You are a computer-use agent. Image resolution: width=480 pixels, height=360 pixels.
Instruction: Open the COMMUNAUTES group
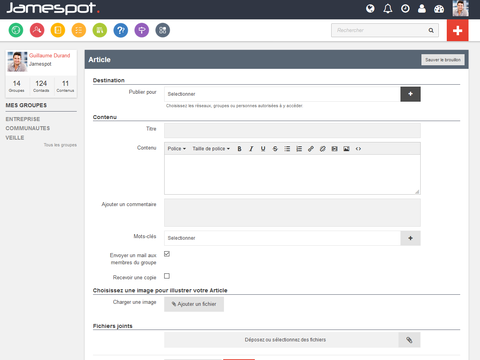[28, 128]
